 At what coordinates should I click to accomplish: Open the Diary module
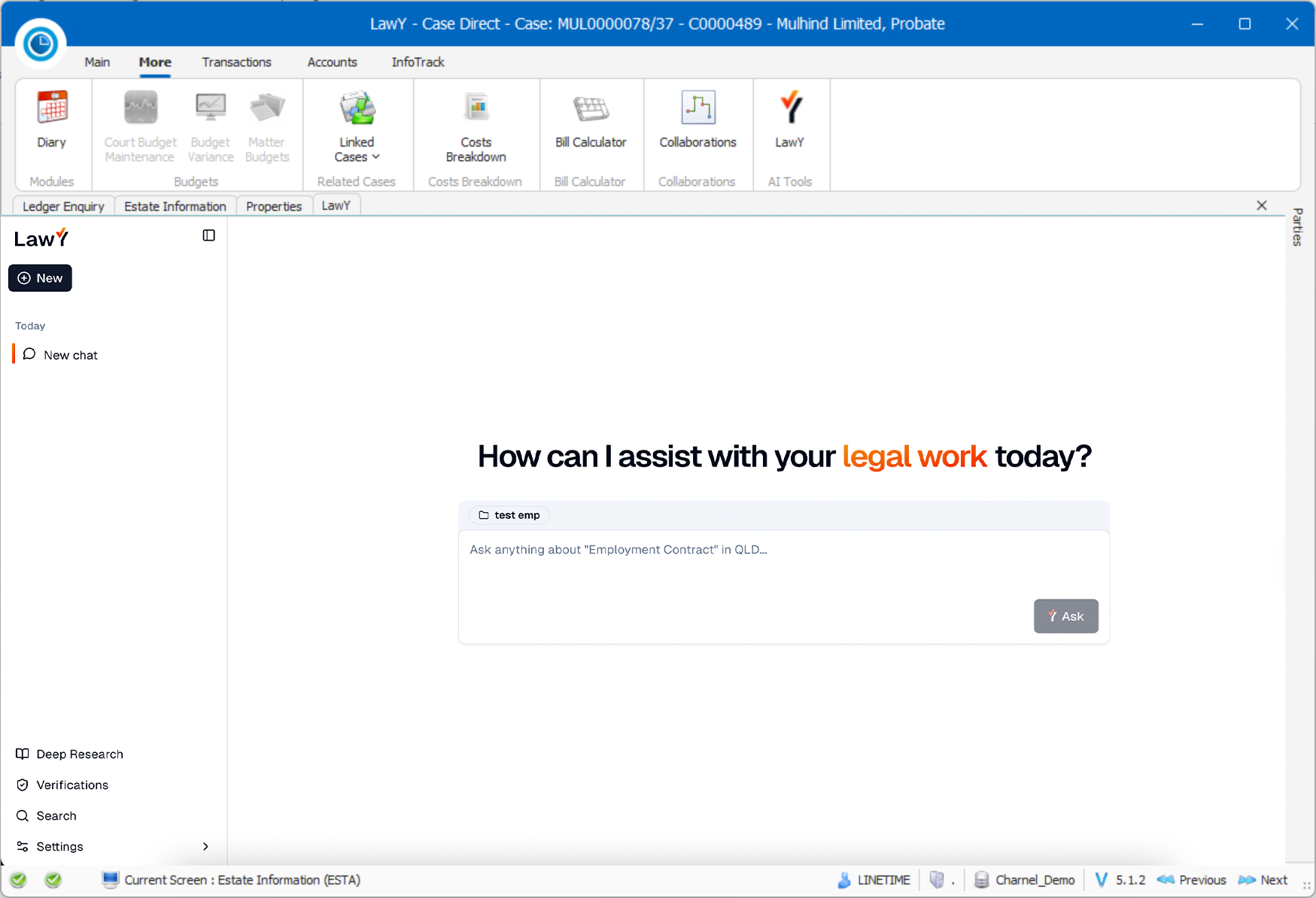[52, 120]
